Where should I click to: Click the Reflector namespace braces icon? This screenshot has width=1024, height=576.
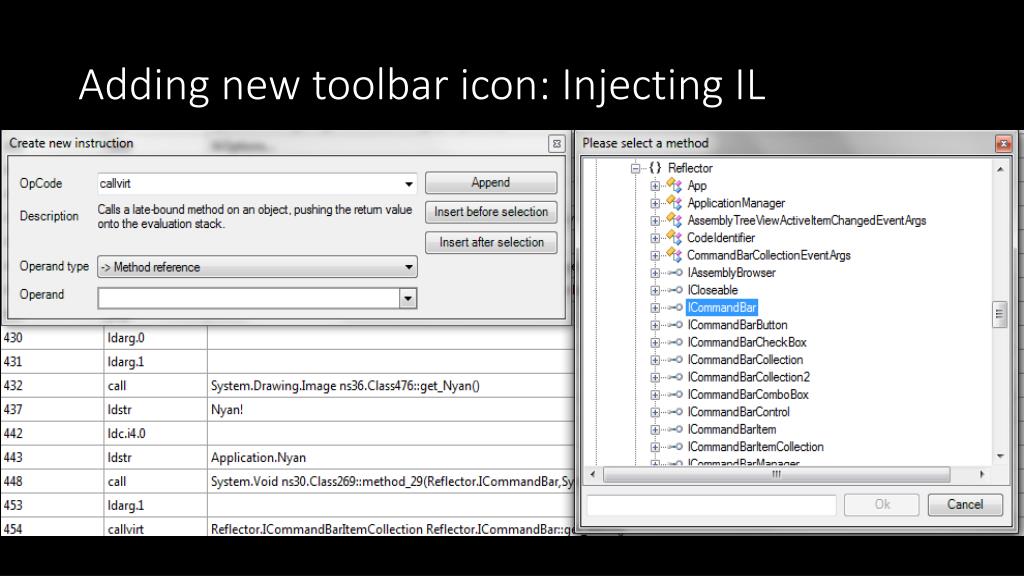coord(655,168)
